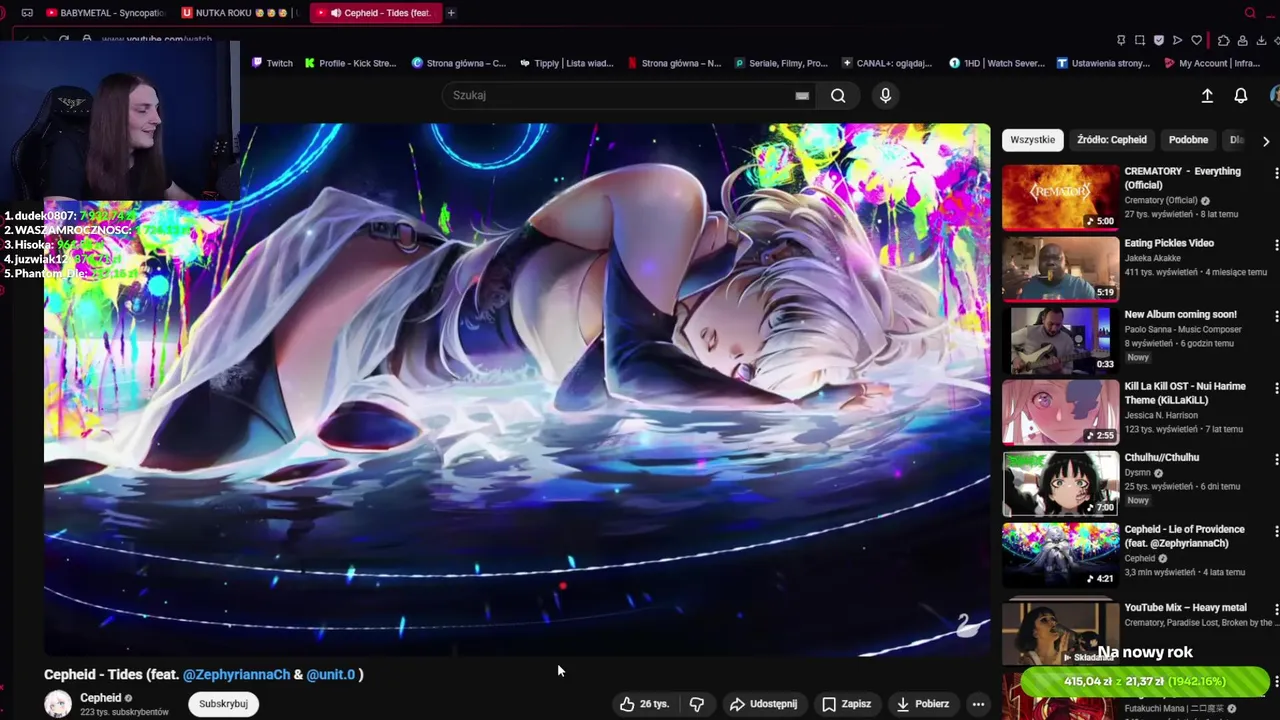Open new browser tab with plus icon
The height and width of the screenshot is (720, 1280).
click(x=451, y=13)
